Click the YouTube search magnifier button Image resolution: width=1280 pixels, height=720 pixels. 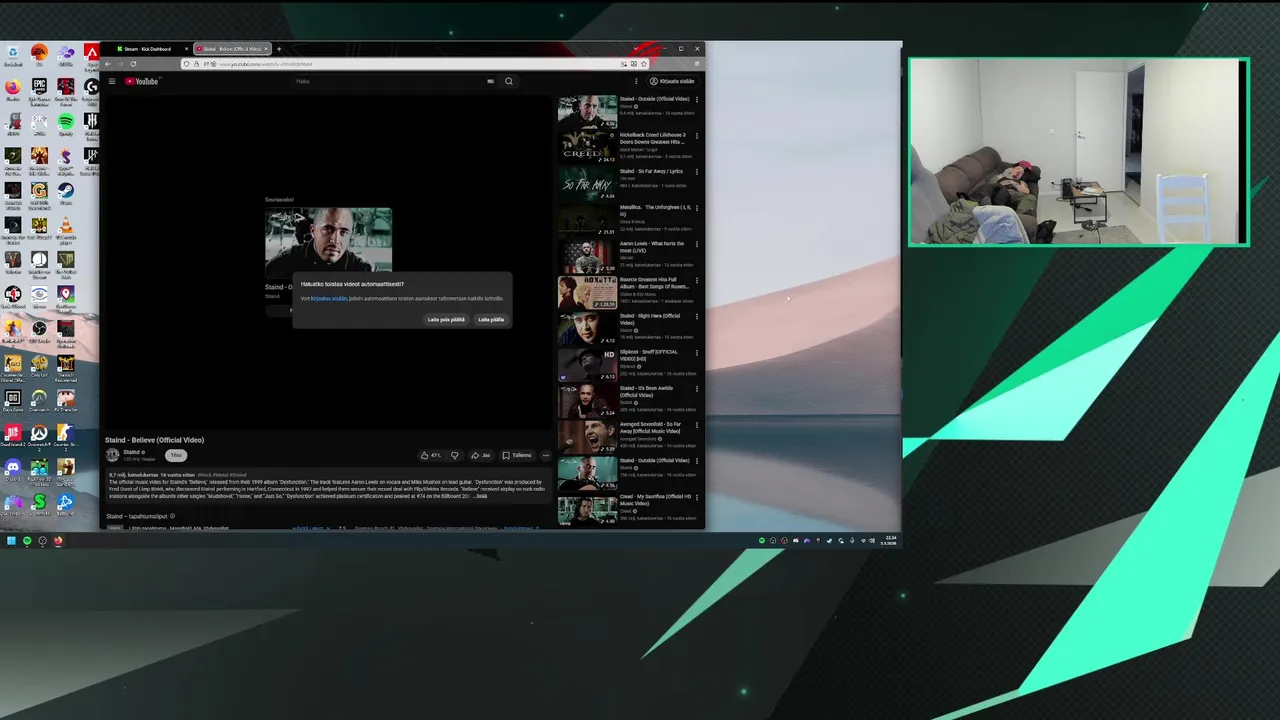click(509, 81)
